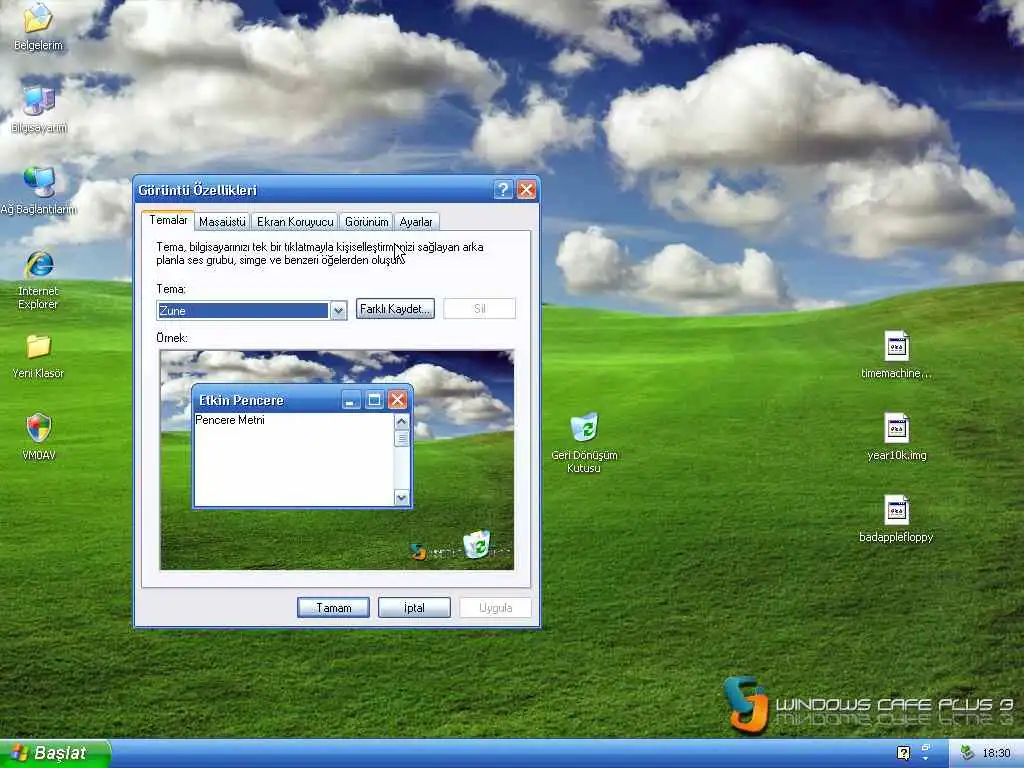Click the Farklı Kaydet button
Image resolution: width=1024 pixels, height=768 pixels.
click(395, 309)
